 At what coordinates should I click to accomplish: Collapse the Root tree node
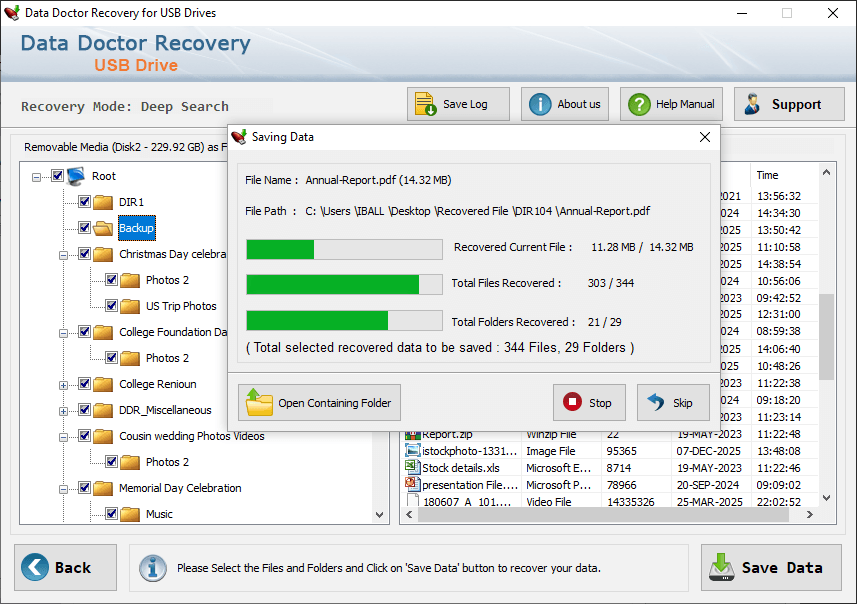tap(36, 177)
